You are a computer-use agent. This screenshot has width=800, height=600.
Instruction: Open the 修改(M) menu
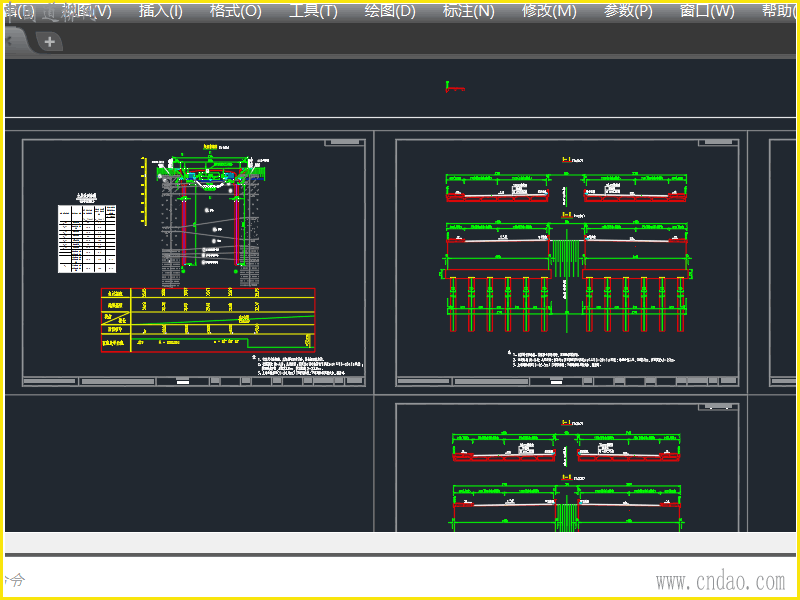549,12
